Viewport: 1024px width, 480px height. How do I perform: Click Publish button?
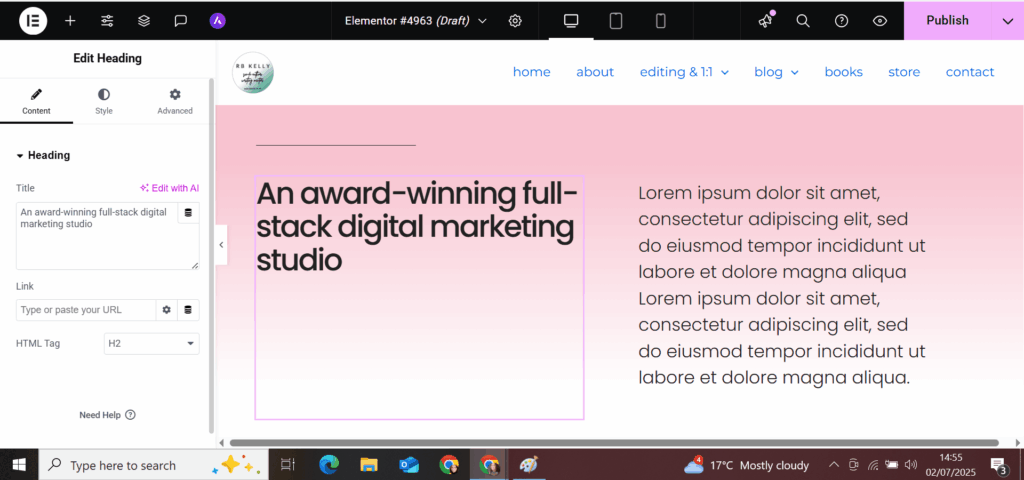point(947,21)
